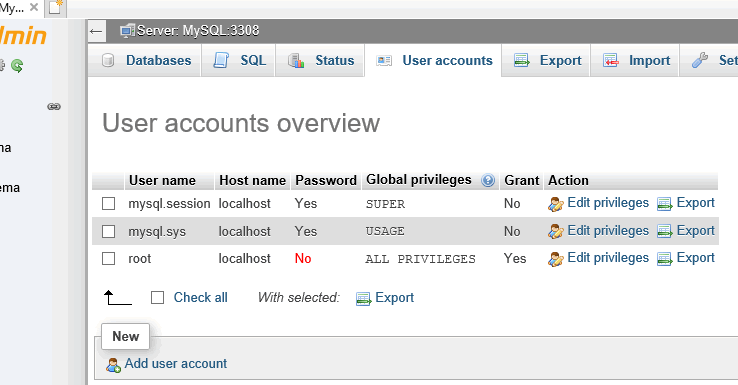
Task: Click the mysql.session user name cell
Action: (169, 204)
